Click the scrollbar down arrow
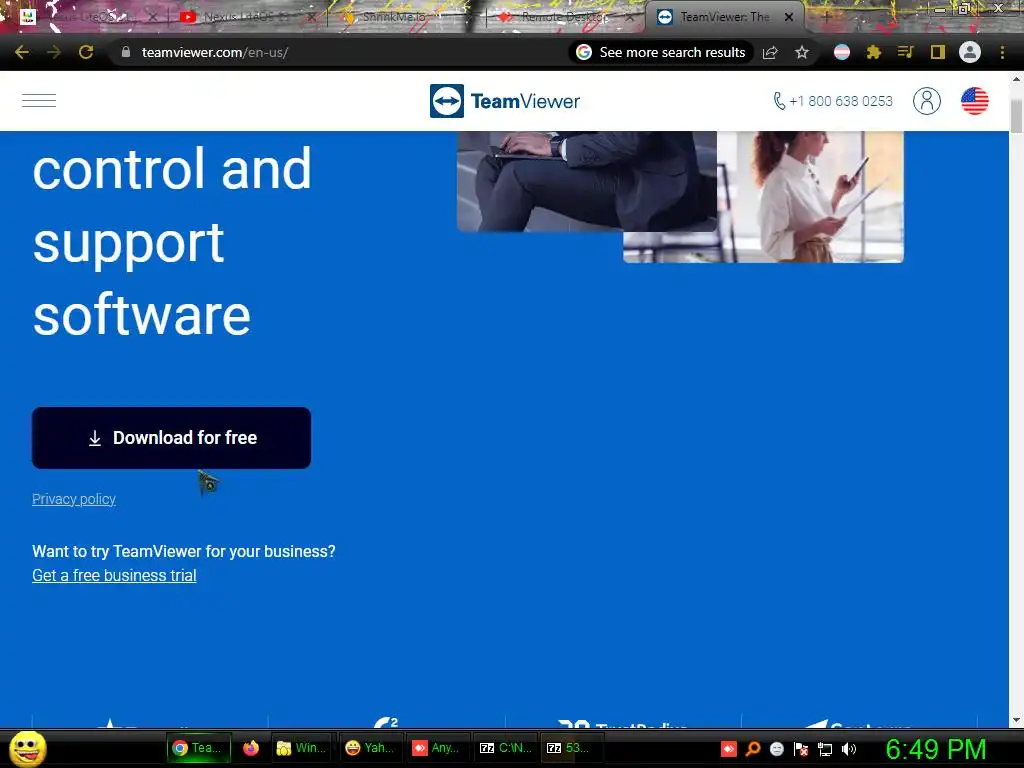The image size is (1024, 768). click(x=1016, y=720)
